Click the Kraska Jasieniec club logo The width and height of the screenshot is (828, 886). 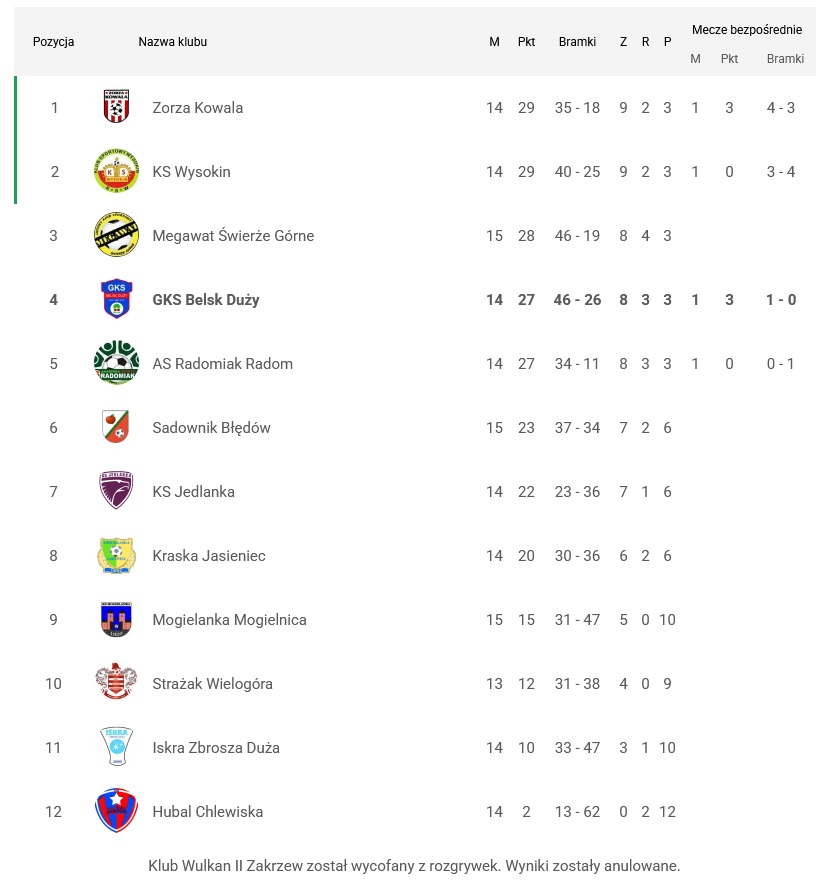(x=117, y=555)
